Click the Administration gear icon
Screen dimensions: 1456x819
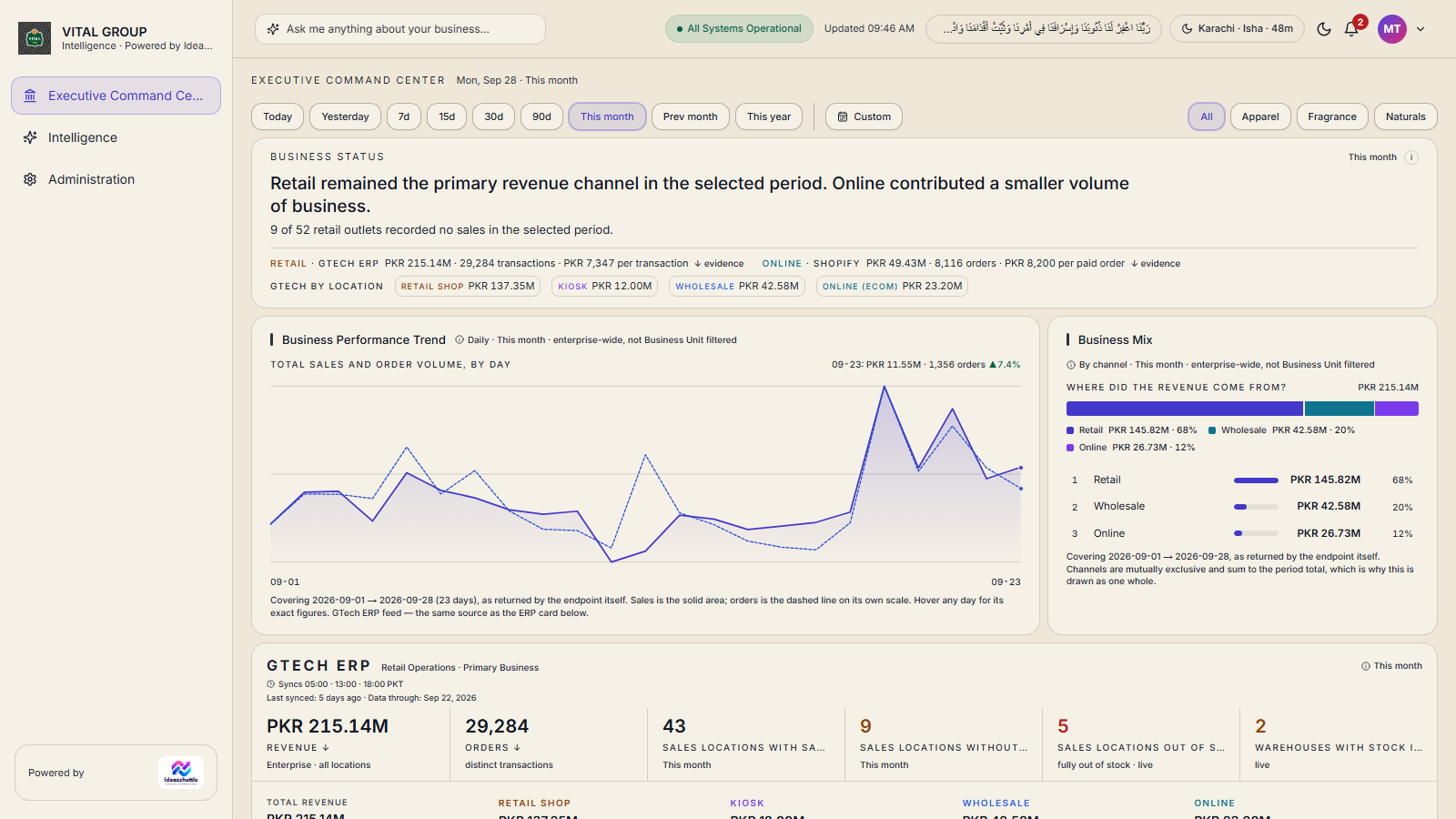(30, 179)
